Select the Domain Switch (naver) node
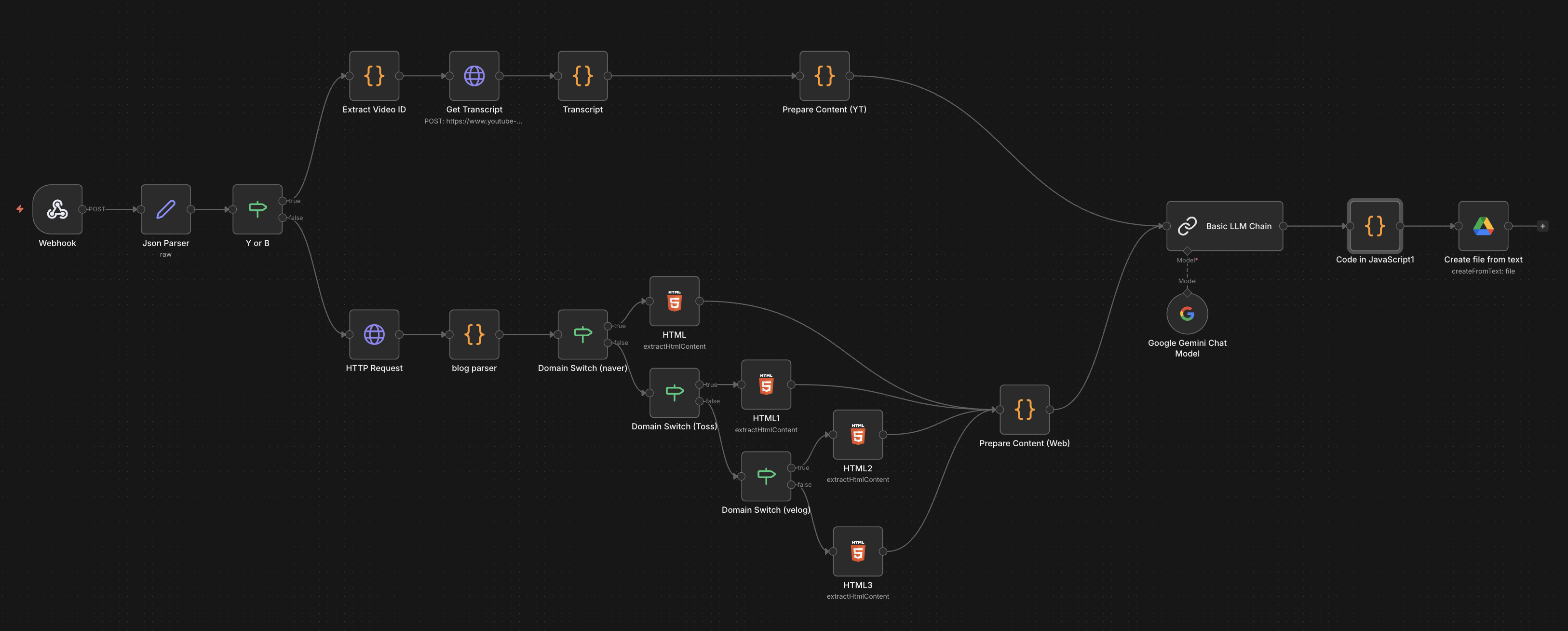 coord(582,334)
